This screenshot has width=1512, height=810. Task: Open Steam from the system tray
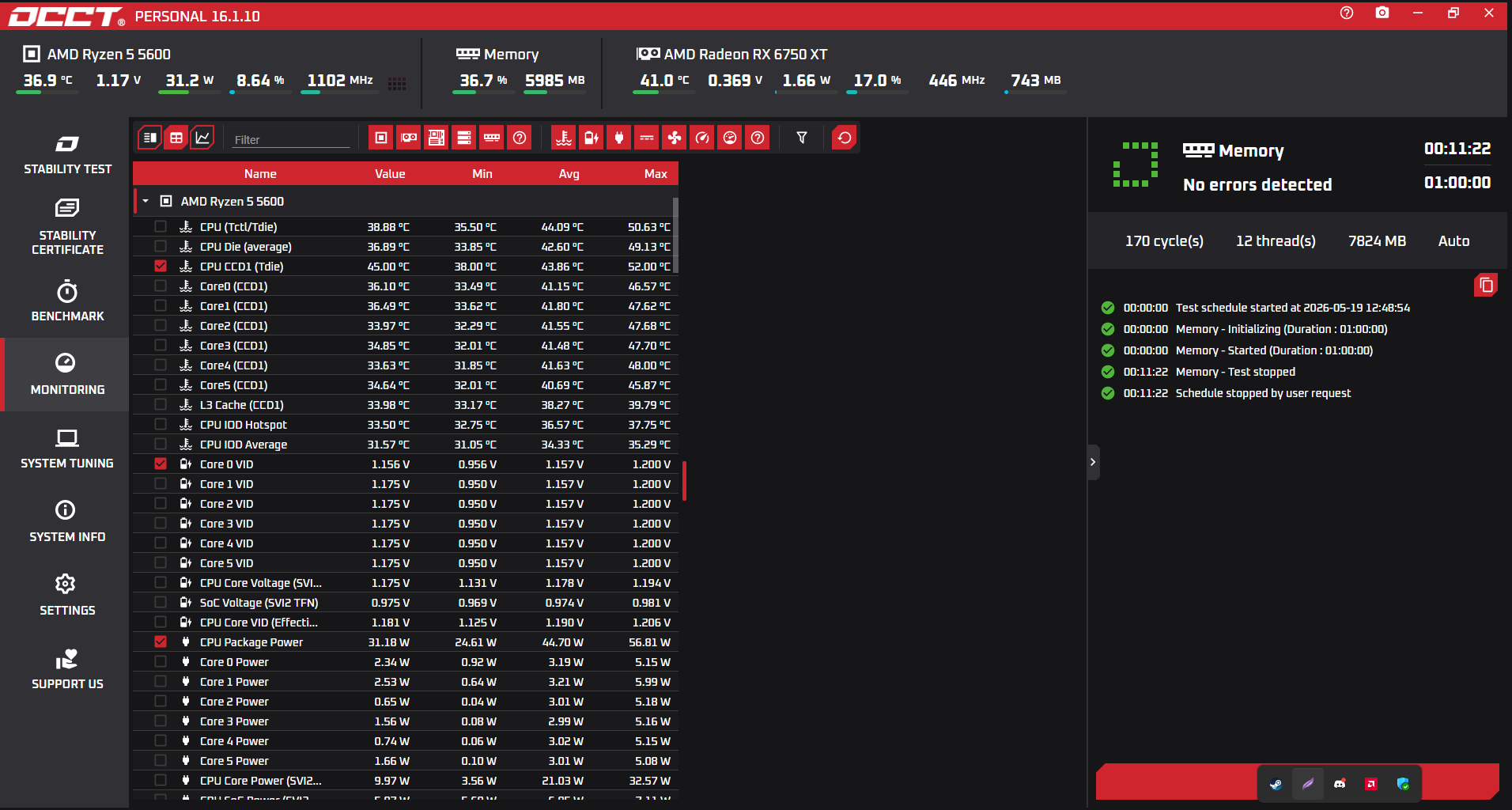point(1276,784)
